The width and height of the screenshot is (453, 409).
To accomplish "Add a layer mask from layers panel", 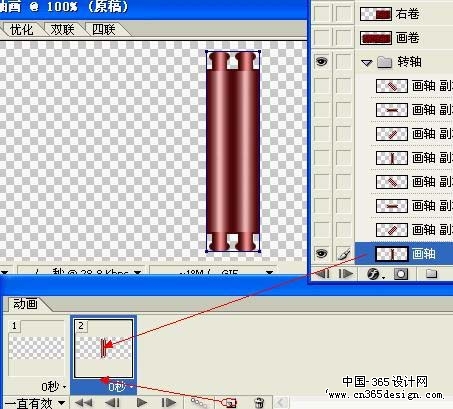I will pos(401,274).
